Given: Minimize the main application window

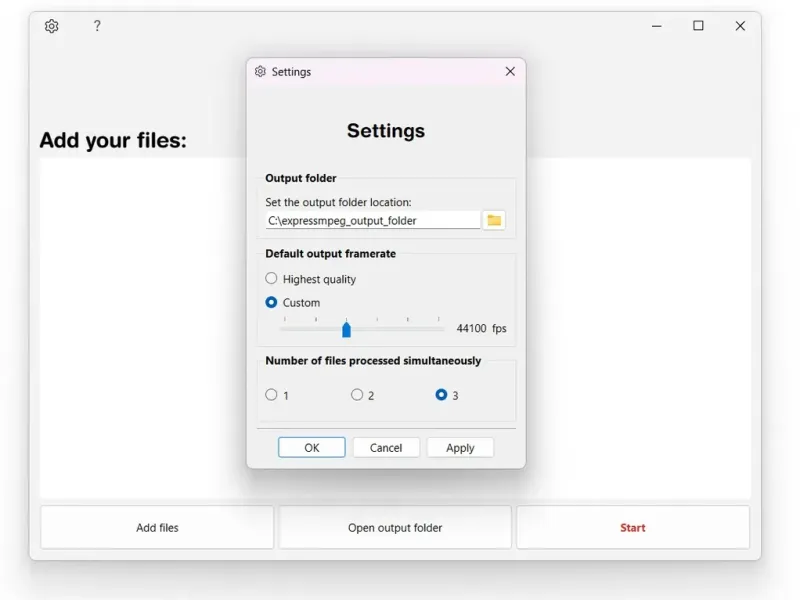Looking at the screenshot, I should [657, 26].
